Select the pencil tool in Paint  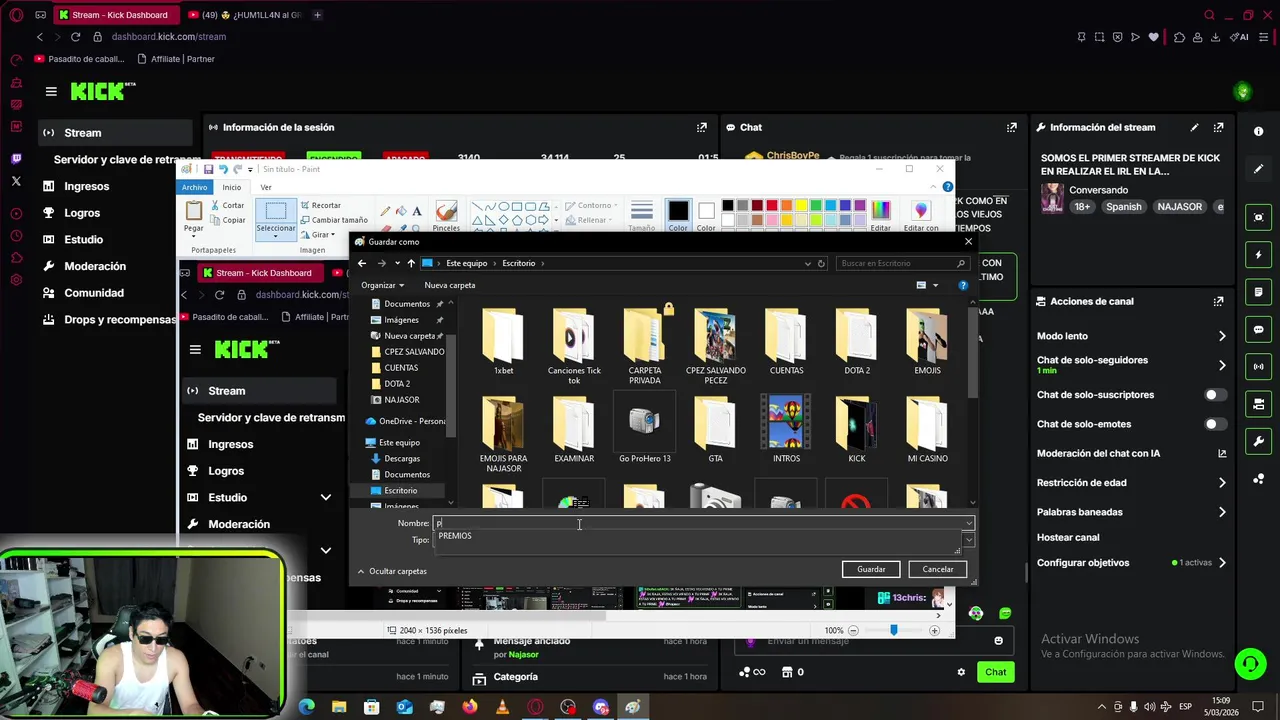385,211
